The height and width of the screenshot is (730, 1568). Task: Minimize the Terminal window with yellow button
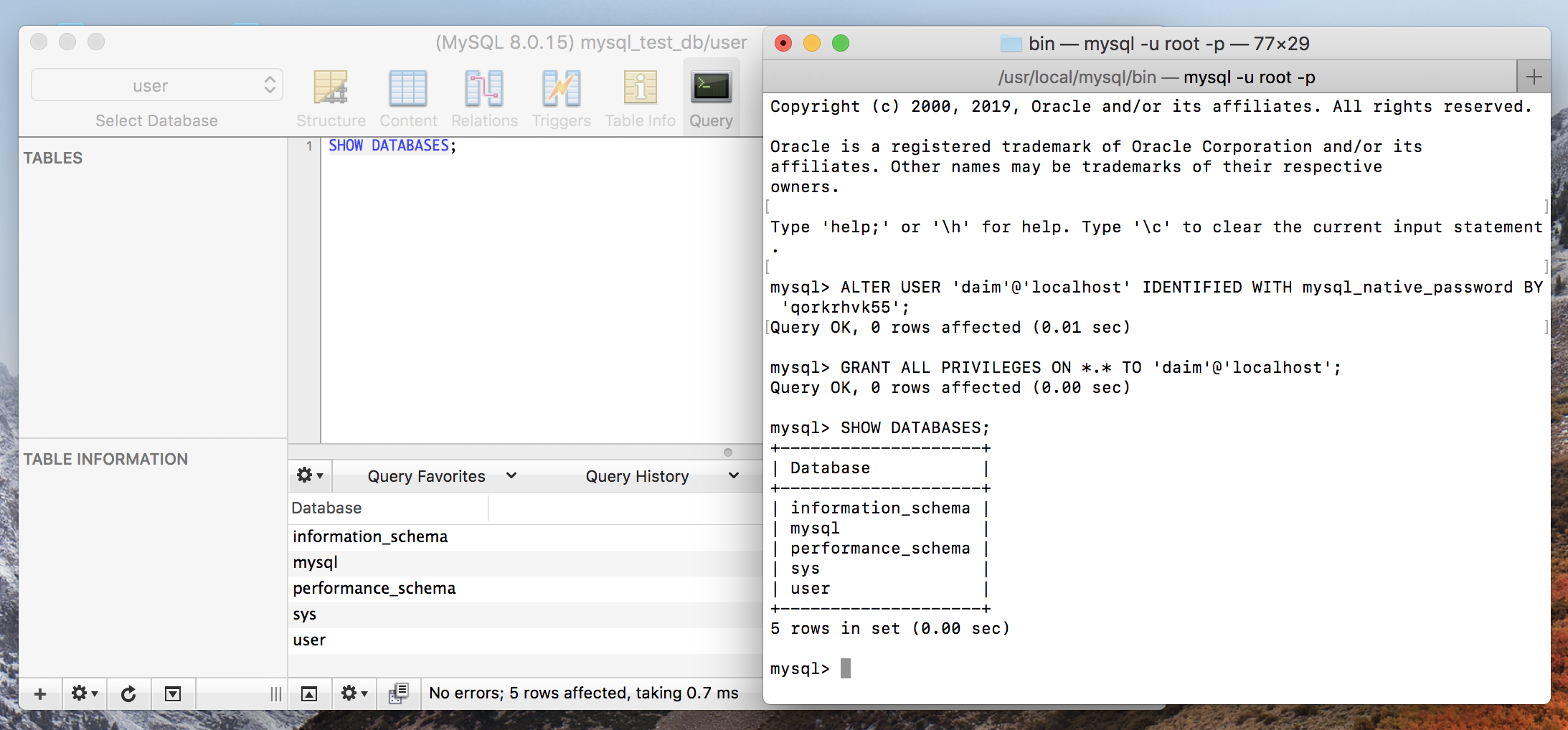(812, 44)
